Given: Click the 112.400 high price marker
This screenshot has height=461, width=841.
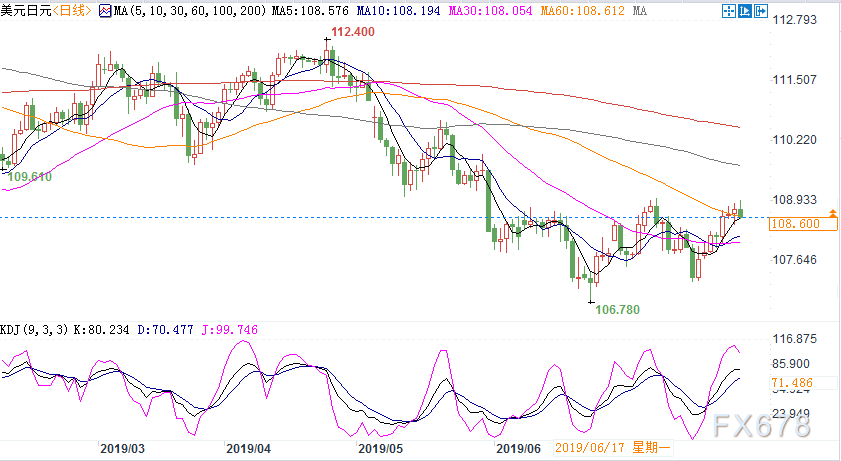Looking at the screenshot, I should (x=353, y=32).
